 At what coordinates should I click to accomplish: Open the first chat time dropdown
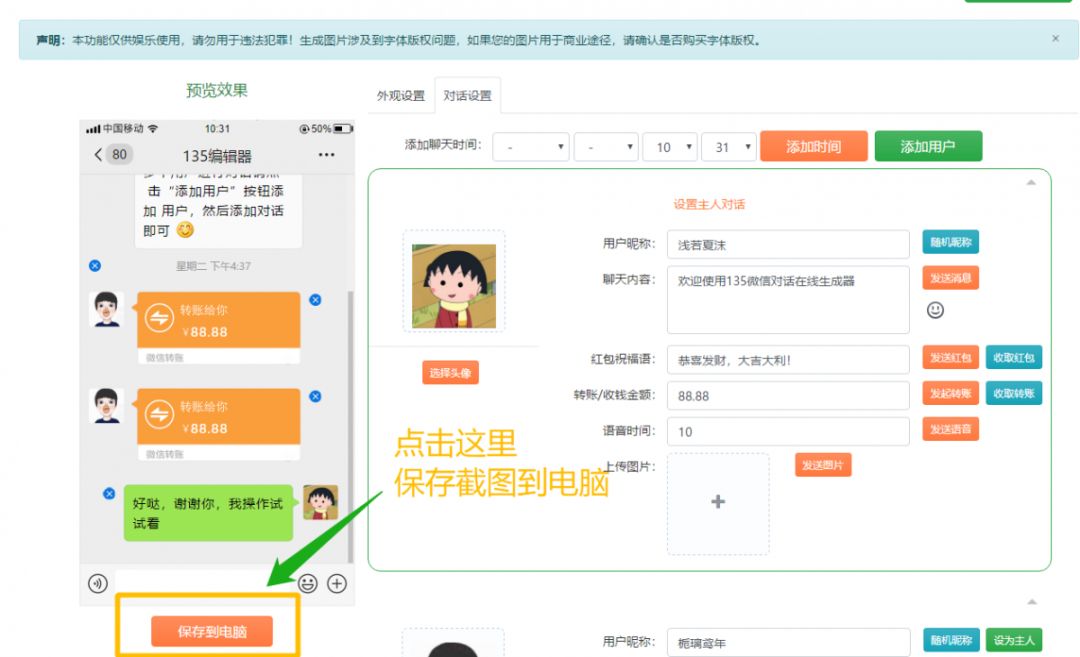pyautogui.click(x=531, y=147)
